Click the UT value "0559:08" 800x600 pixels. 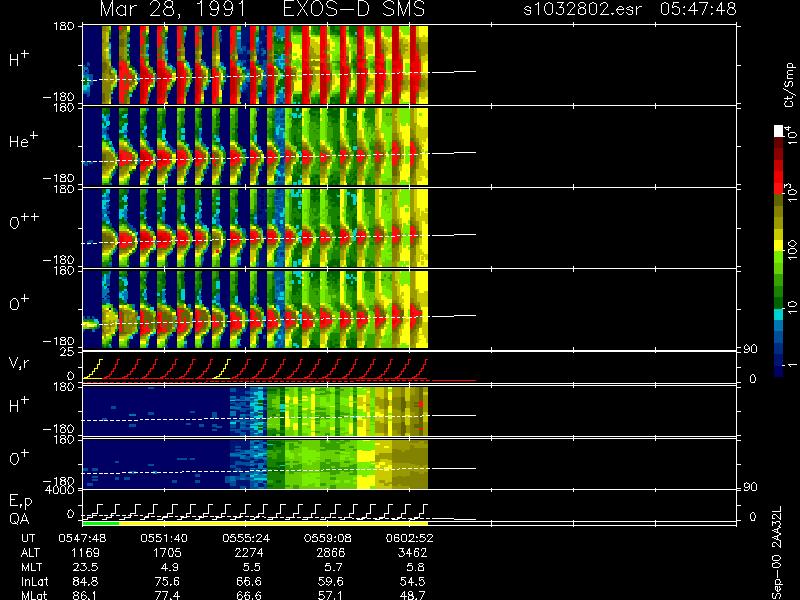pos(328,538)
